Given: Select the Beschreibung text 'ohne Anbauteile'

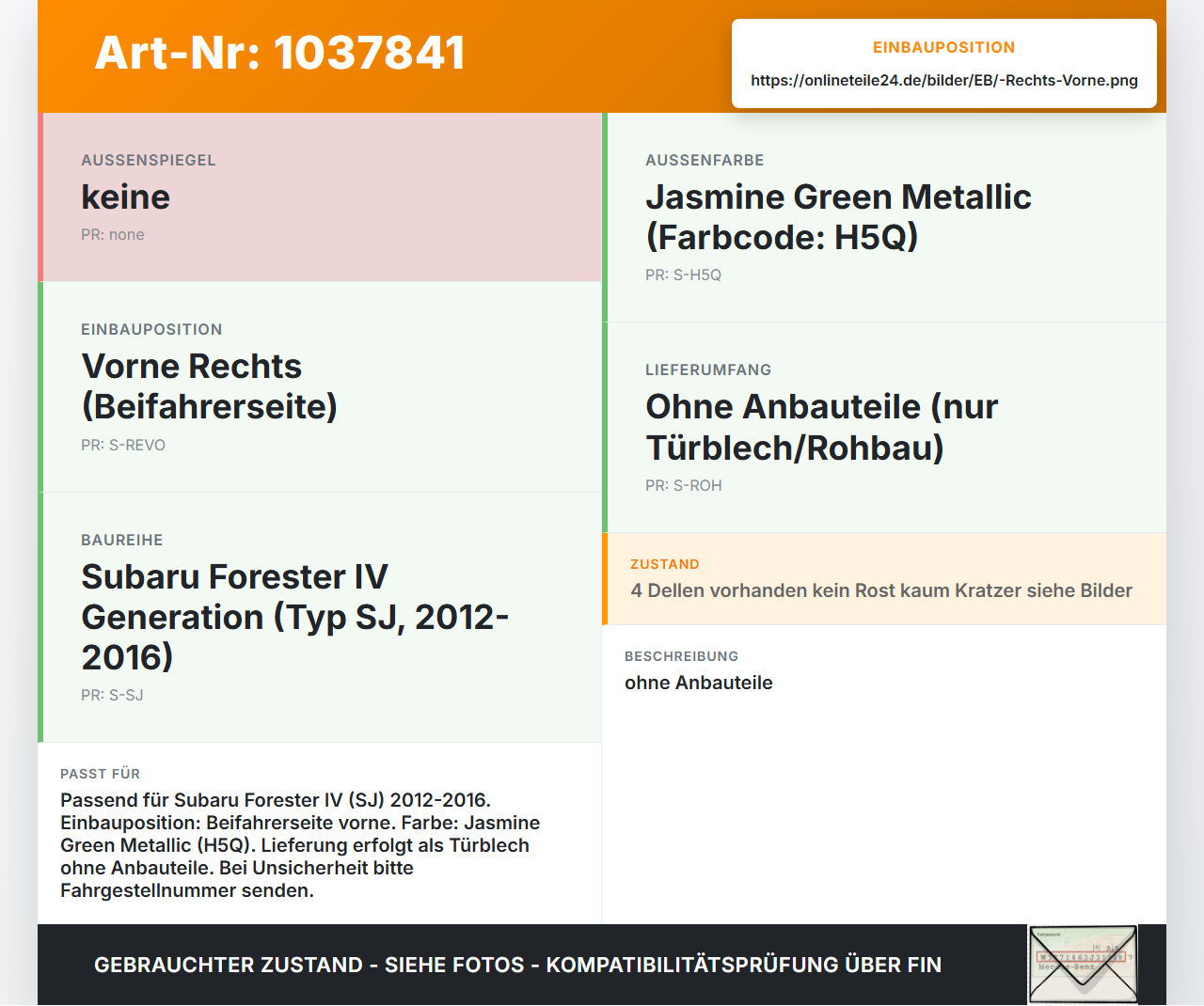Looking at the screenshot, I should click(x=699, y=683).
